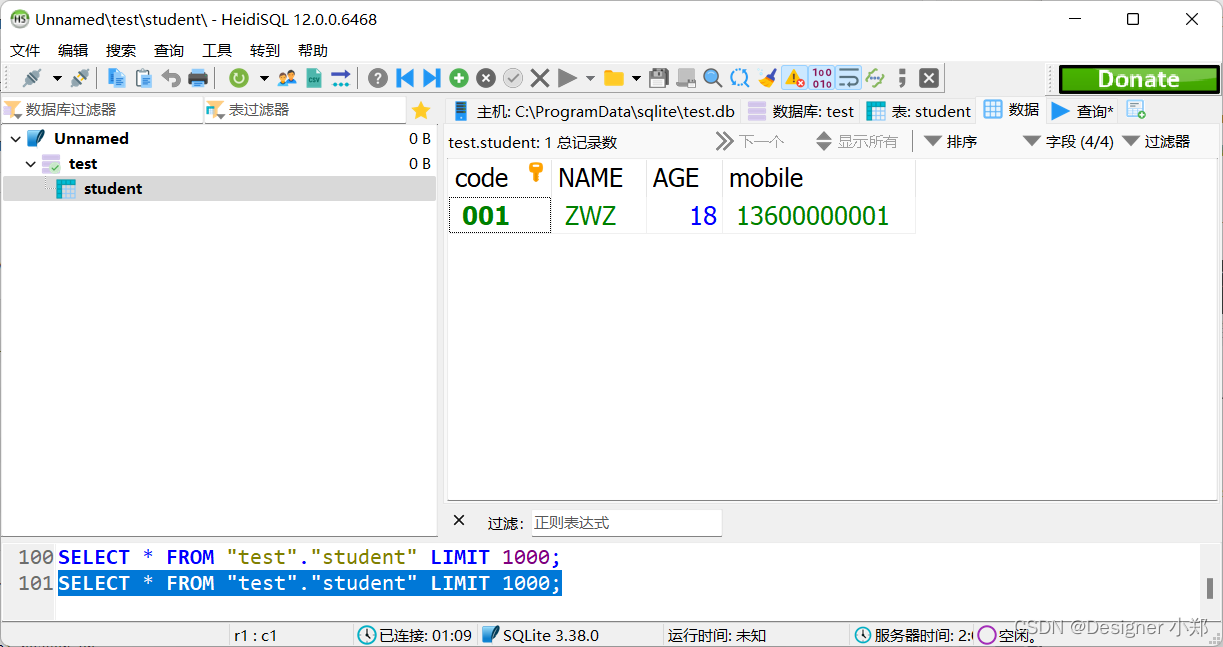The height and width of the screenshot is (647, 1223).
Task: Switch to the 数据库: test tab
Action: 802,111
